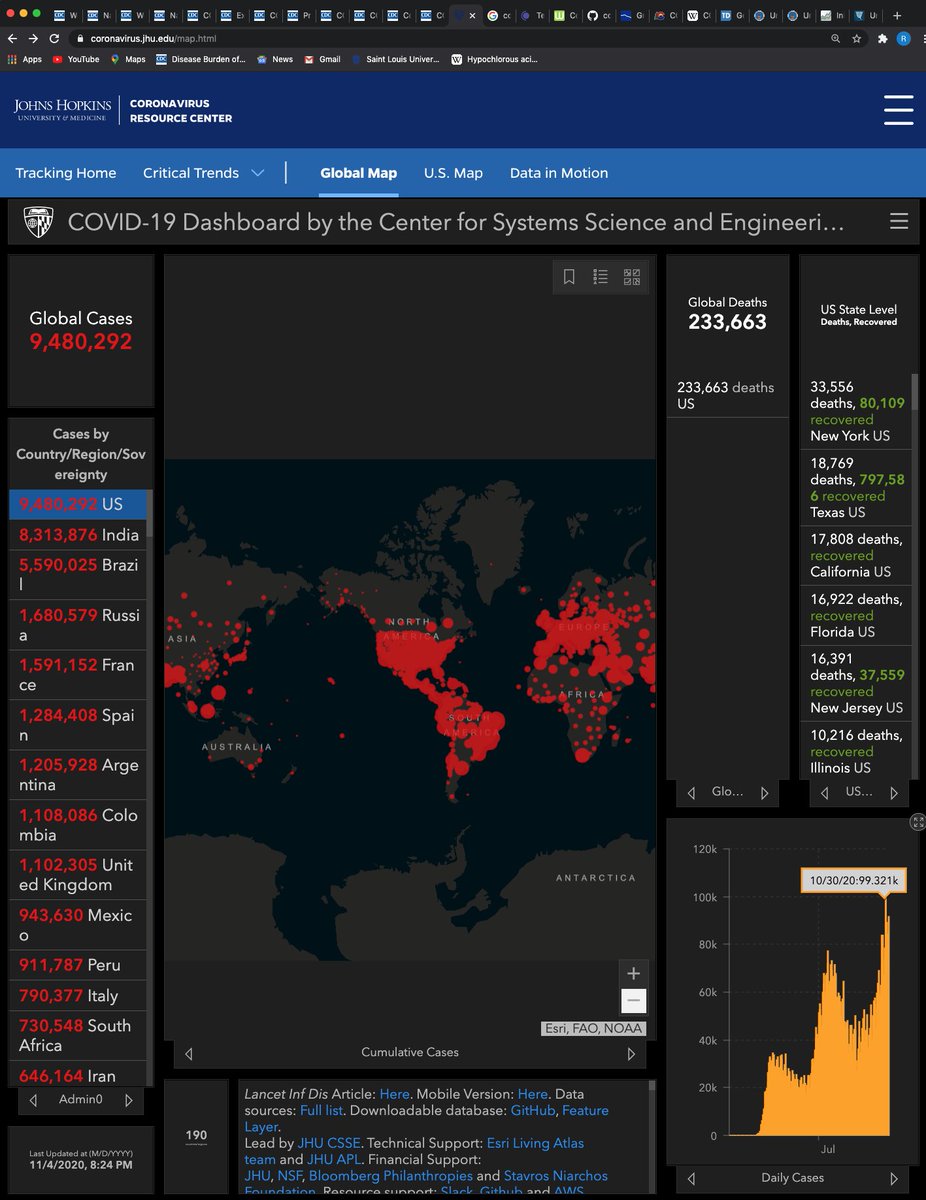Go to next Global deaths panel tab

coord(765,793)
